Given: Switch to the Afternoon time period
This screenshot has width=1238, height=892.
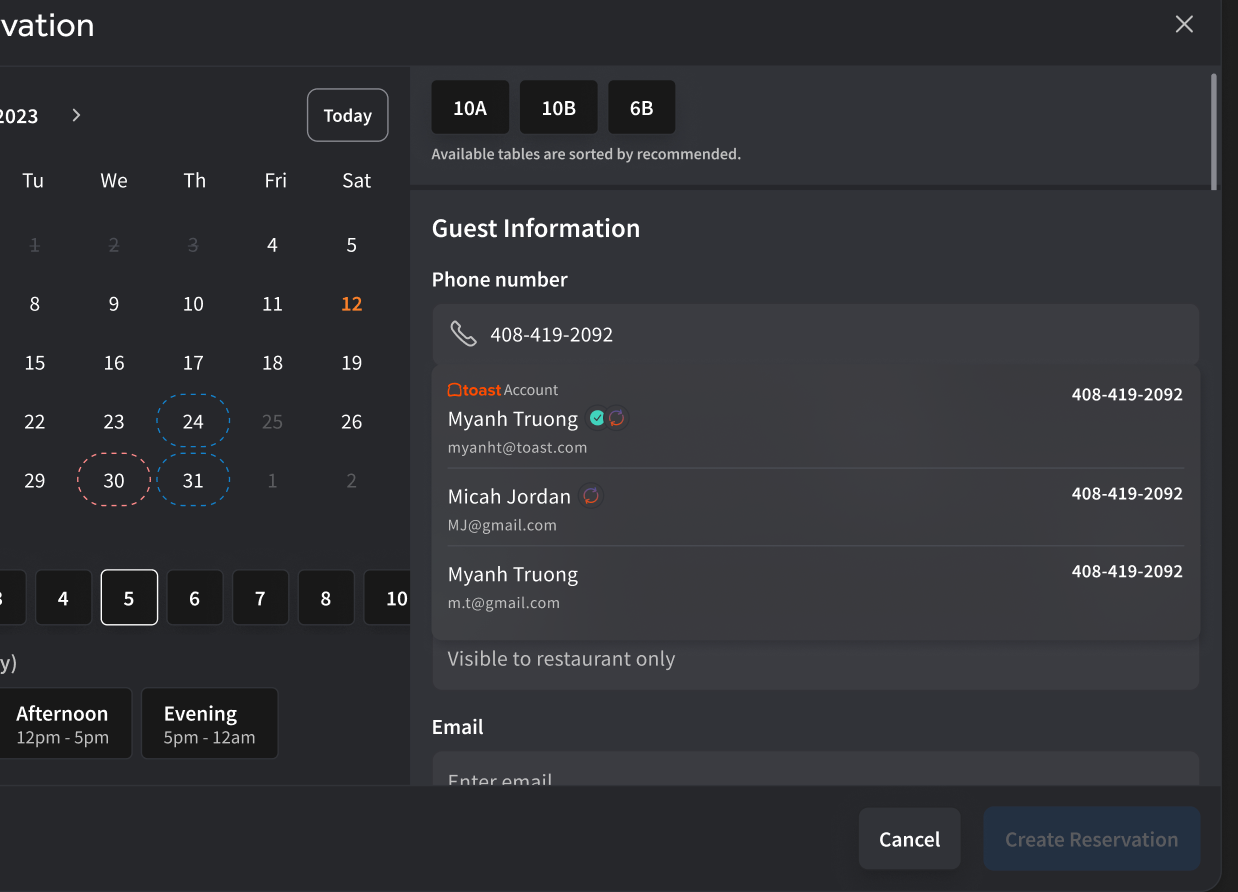Looking at the screenshot, I should point(63,724).
